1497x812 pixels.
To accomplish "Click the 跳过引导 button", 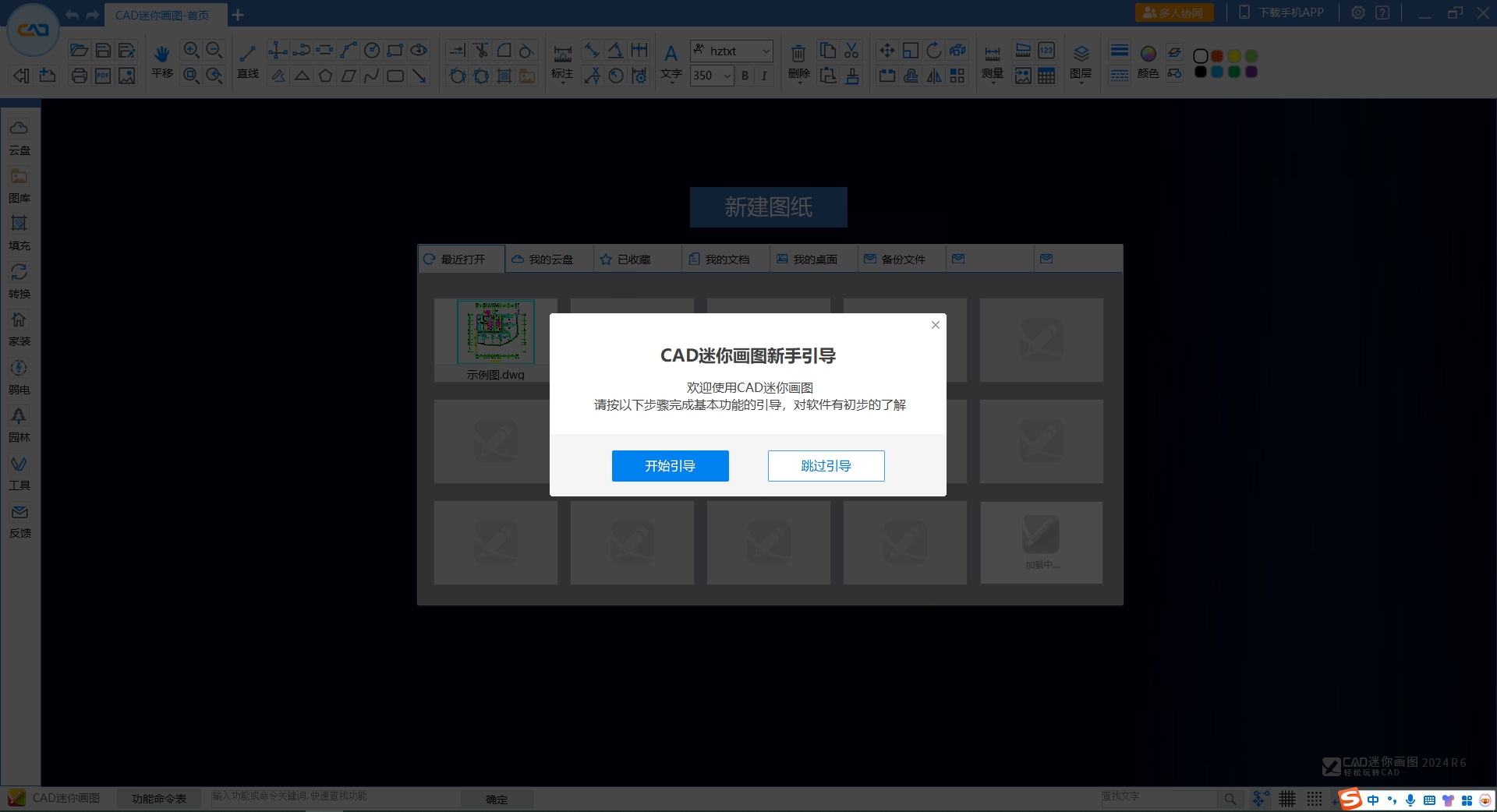I will click(826, 466).
